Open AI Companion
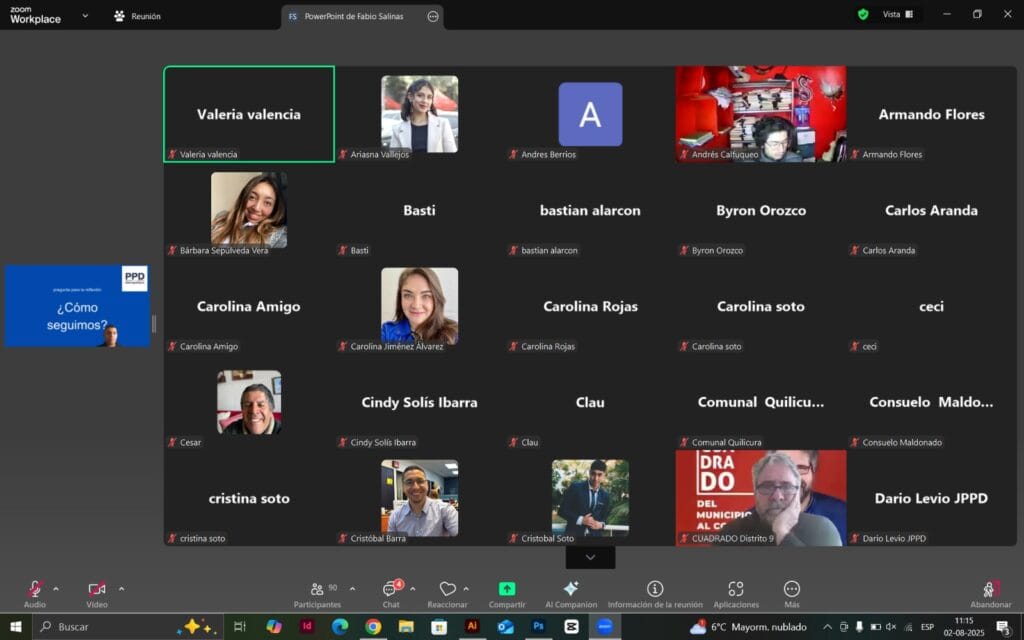The height and width of the screenshot is (640, 1024). pyautogui.click(x=571, y=594)
